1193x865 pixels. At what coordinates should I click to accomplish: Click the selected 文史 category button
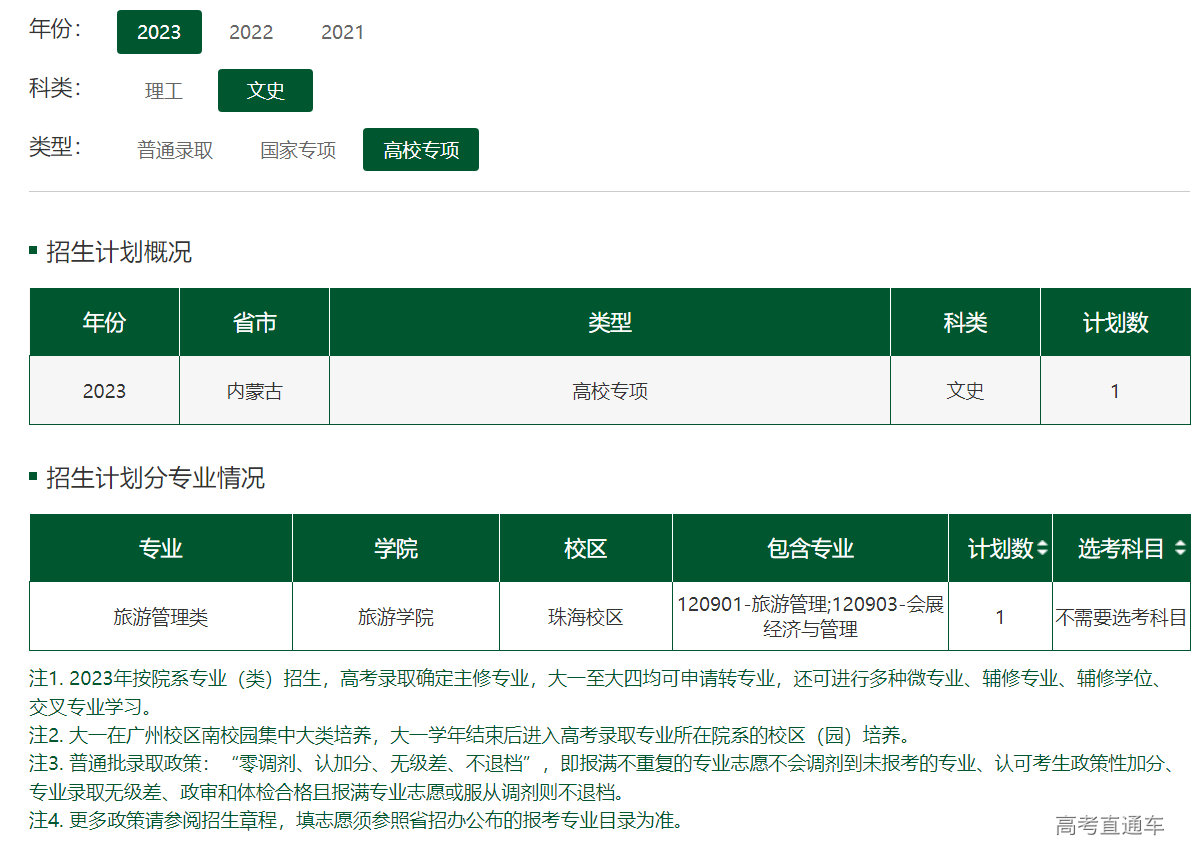(265, 90)
